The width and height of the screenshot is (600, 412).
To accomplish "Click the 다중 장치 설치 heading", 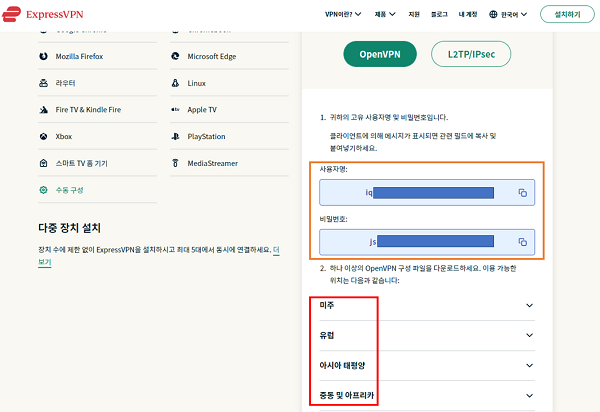I will coord(69,228).
